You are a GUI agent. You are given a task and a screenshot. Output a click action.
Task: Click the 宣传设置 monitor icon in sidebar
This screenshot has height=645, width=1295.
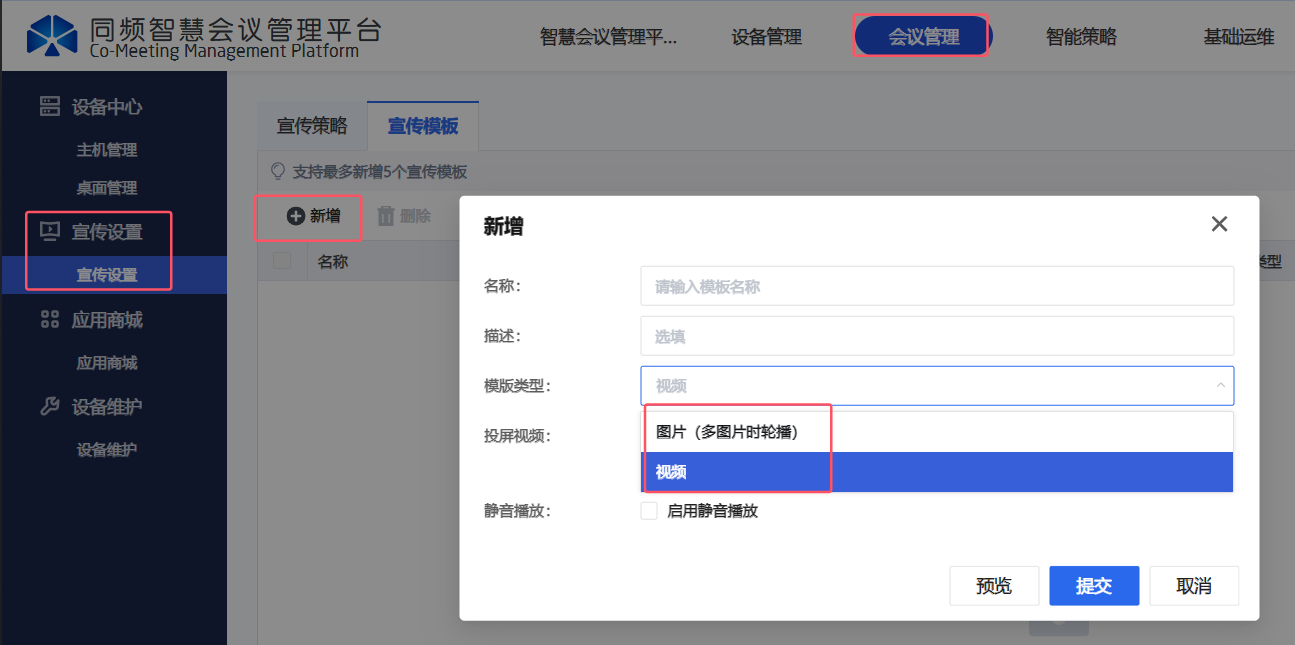click(49, 232)
